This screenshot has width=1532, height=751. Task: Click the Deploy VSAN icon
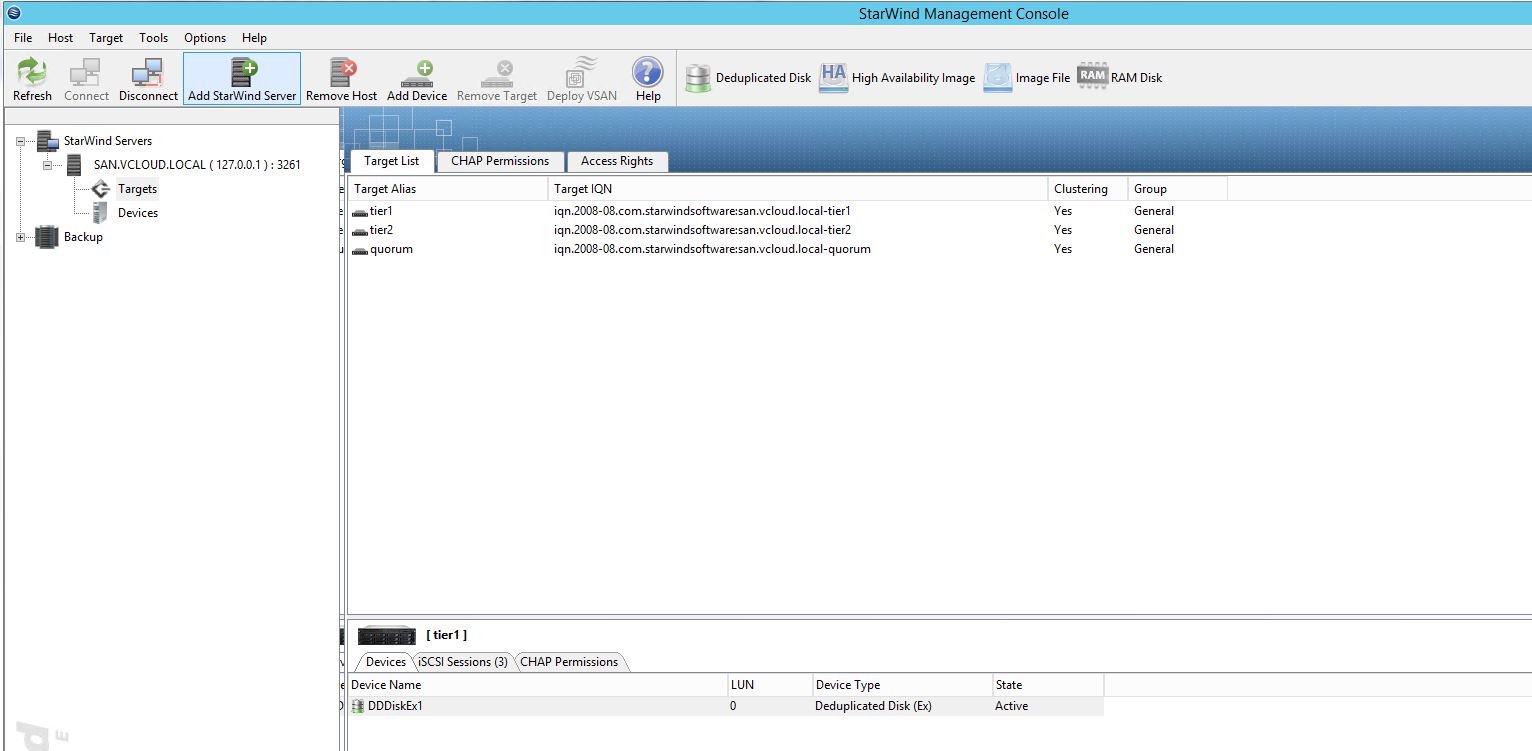pos(582,72)
